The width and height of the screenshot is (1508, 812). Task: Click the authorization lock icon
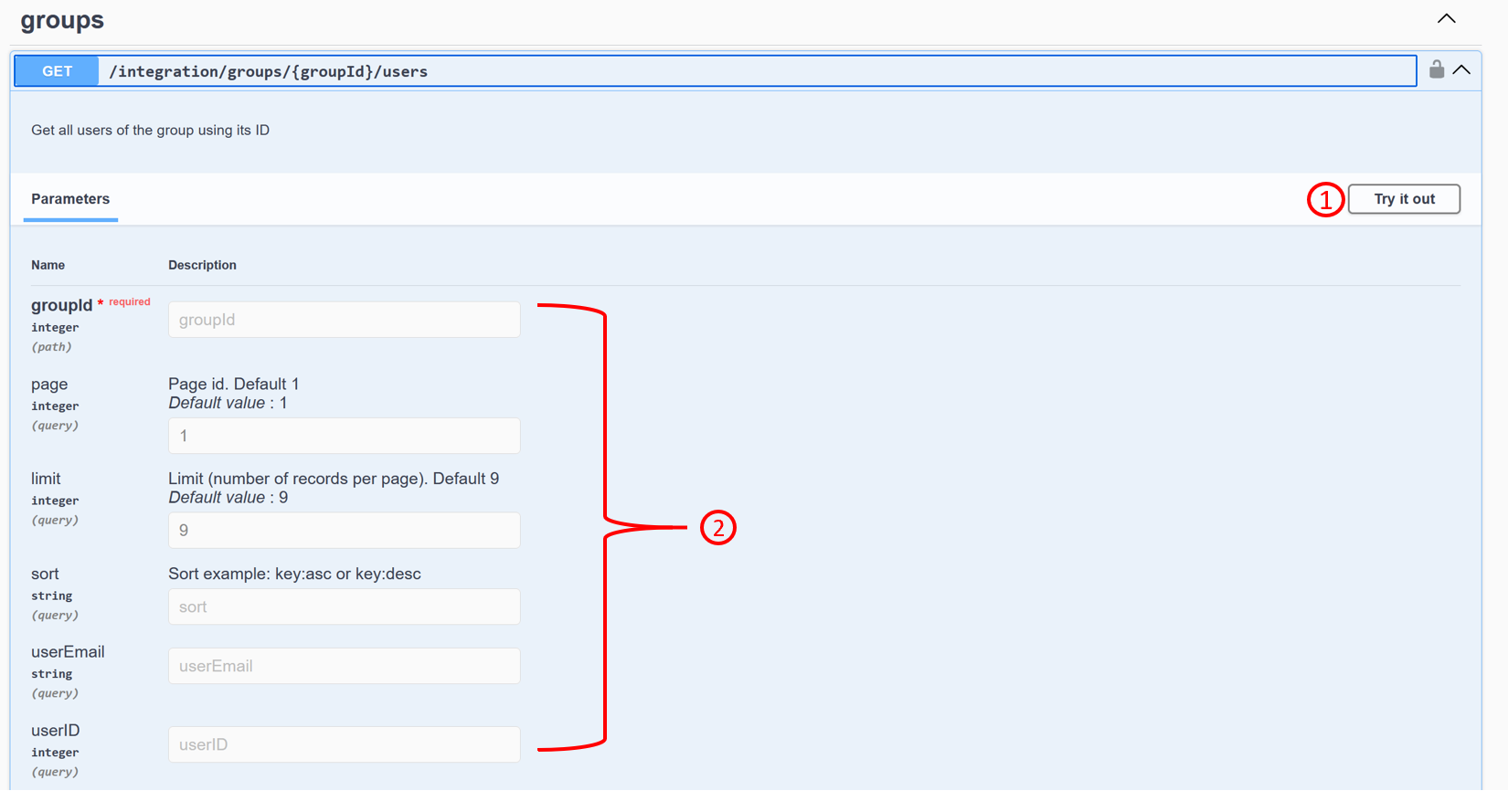tap(1436, 69)
